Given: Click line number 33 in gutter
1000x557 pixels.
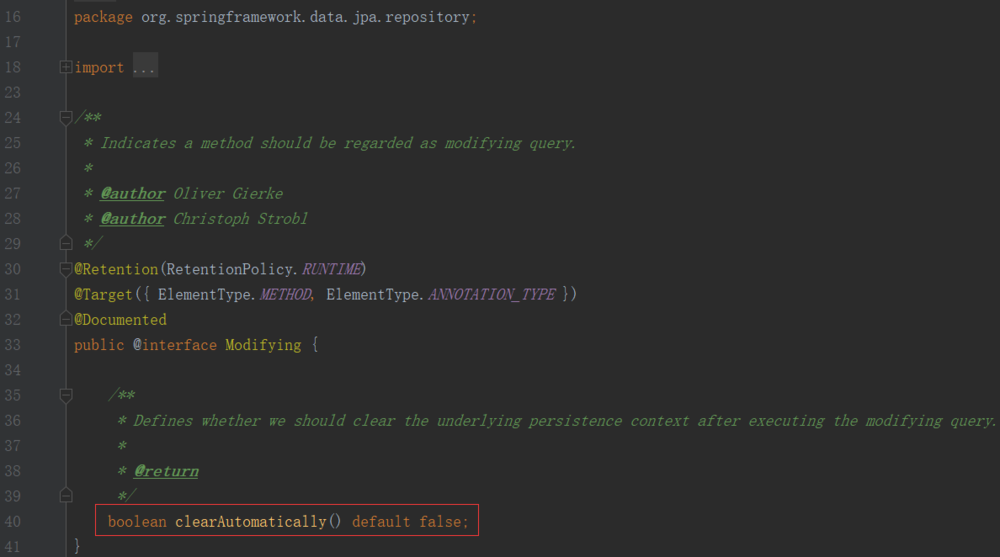Looking at the screenshot, I should (12, 345).
